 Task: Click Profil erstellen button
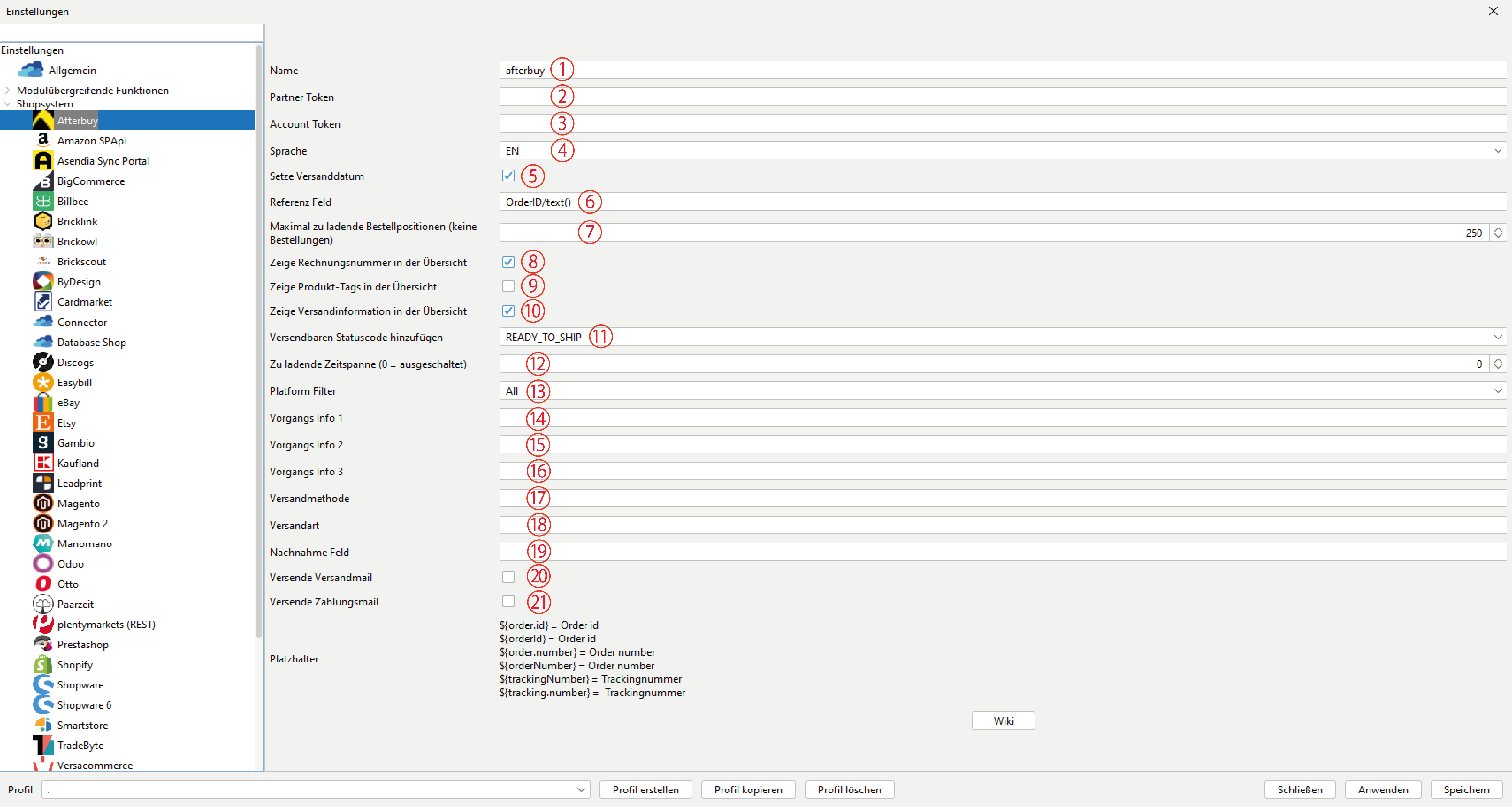pyautogui.click(x=646, y=789)
